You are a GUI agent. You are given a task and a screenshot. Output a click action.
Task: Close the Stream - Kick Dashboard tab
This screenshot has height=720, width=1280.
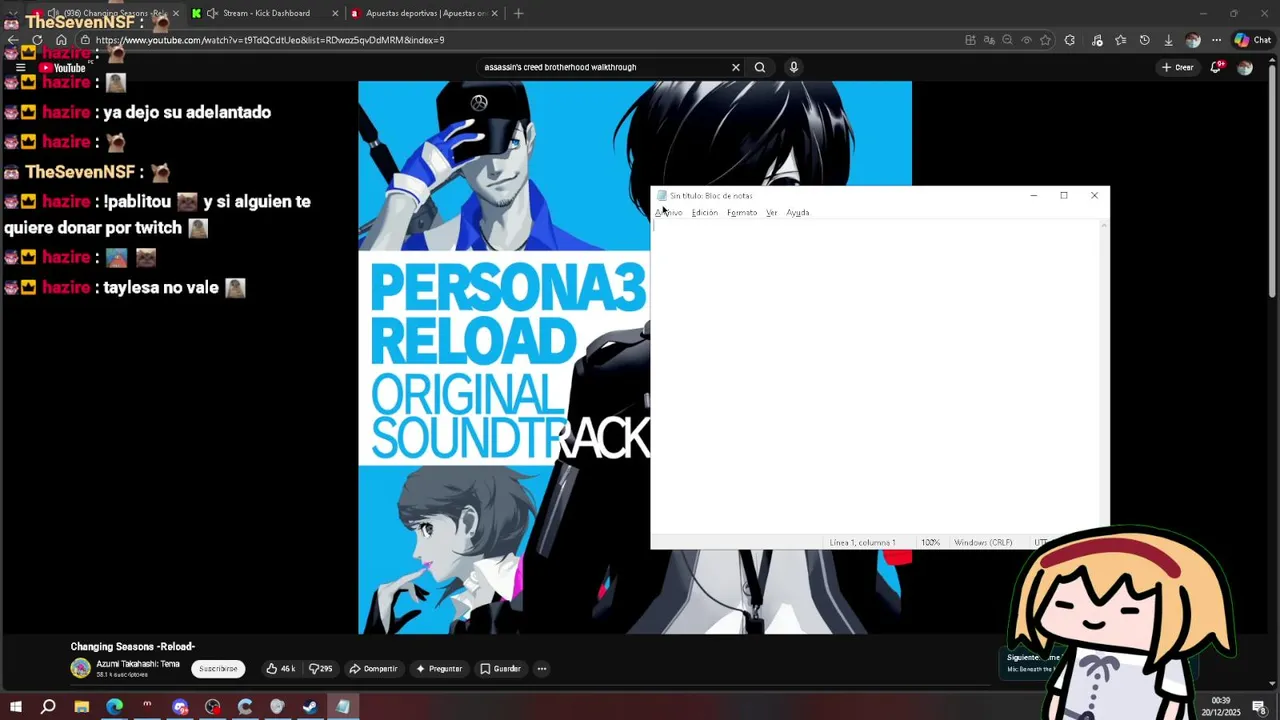335,13
